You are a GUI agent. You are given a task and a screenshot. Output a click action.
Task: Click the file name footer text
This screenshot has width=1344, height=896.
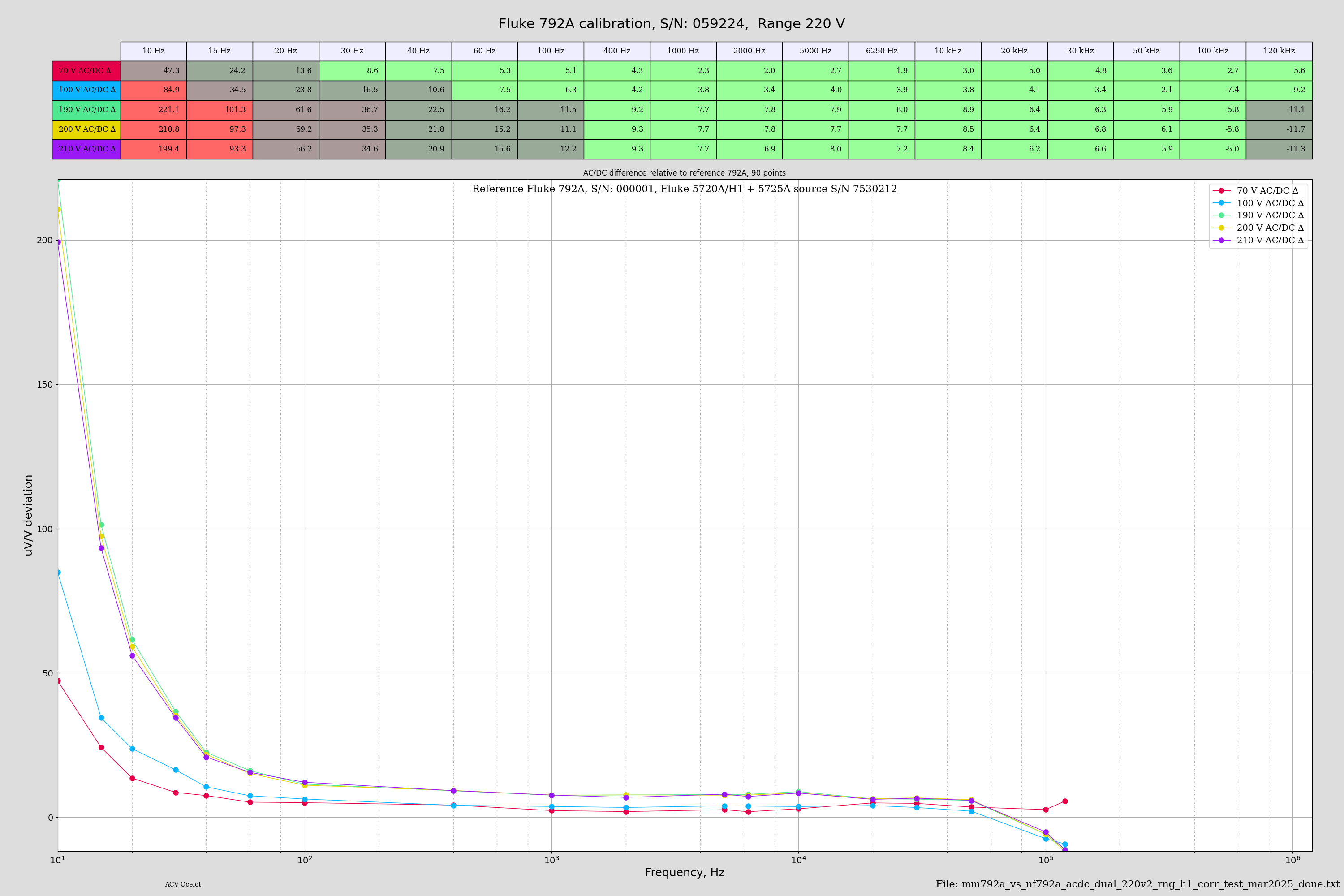pos(1137,884)
